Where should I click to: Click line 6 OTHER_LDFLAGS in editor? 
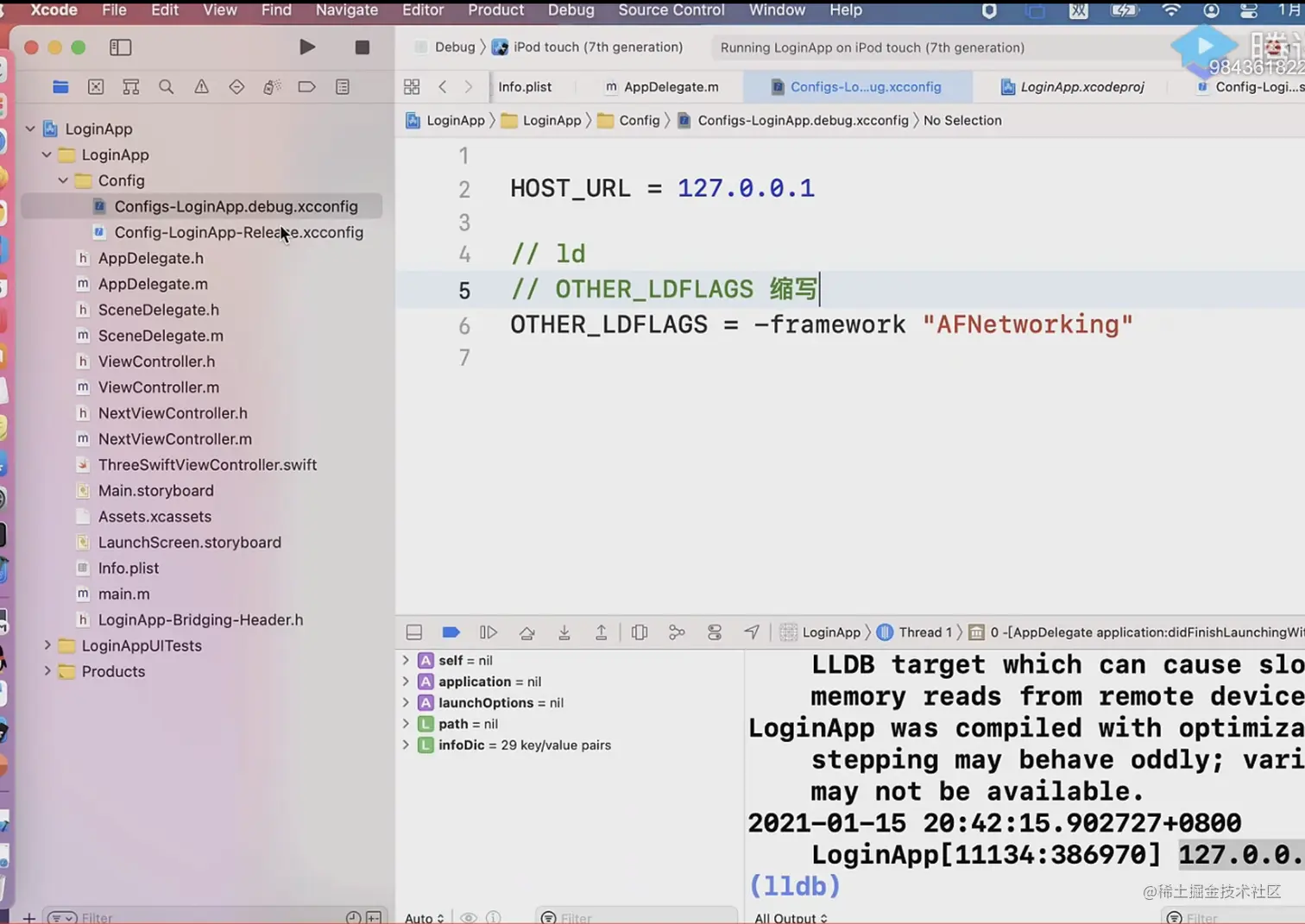[608, 325]
